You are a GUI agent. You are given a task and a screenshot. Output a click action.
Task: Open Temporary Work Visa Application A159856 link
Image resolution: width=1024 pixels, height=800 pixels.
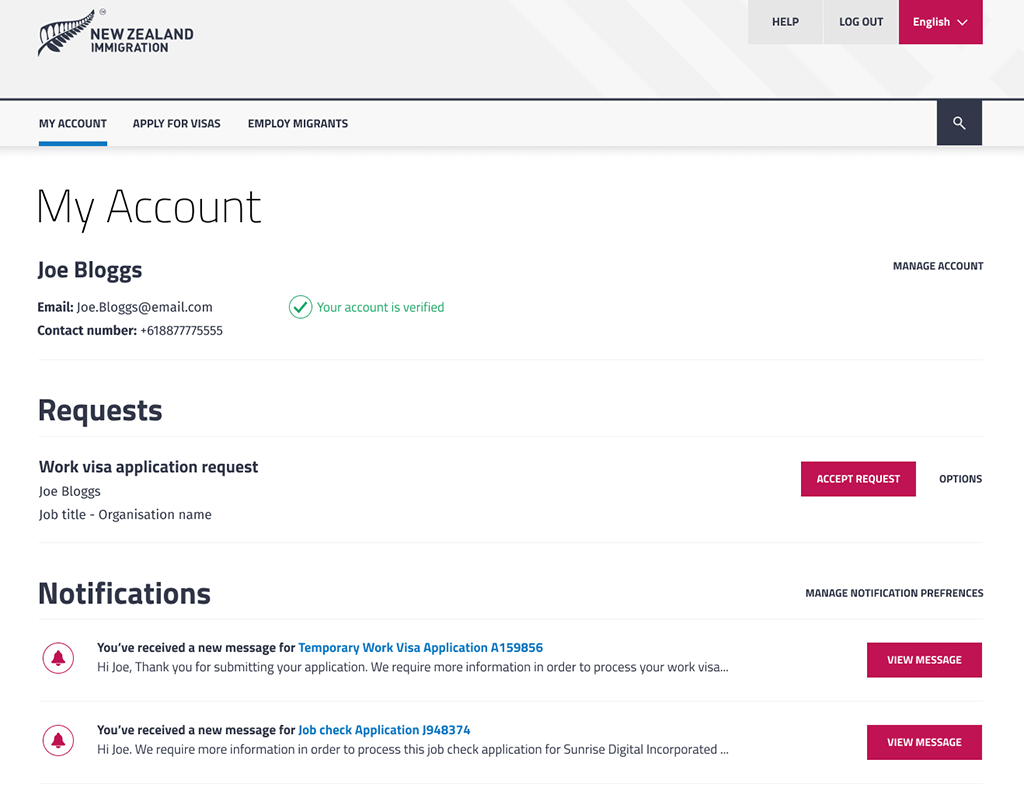point(420,648)
